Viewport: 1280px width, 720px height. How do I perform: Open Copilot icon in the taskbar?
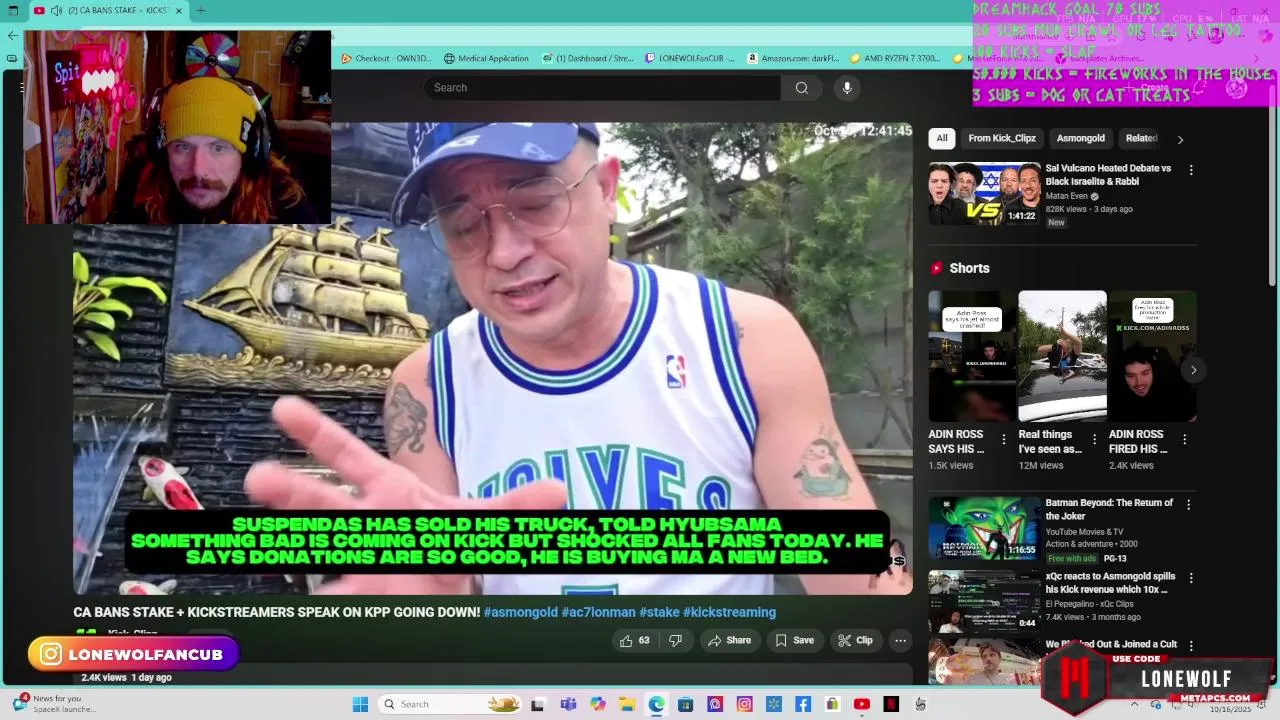[597, 704]
